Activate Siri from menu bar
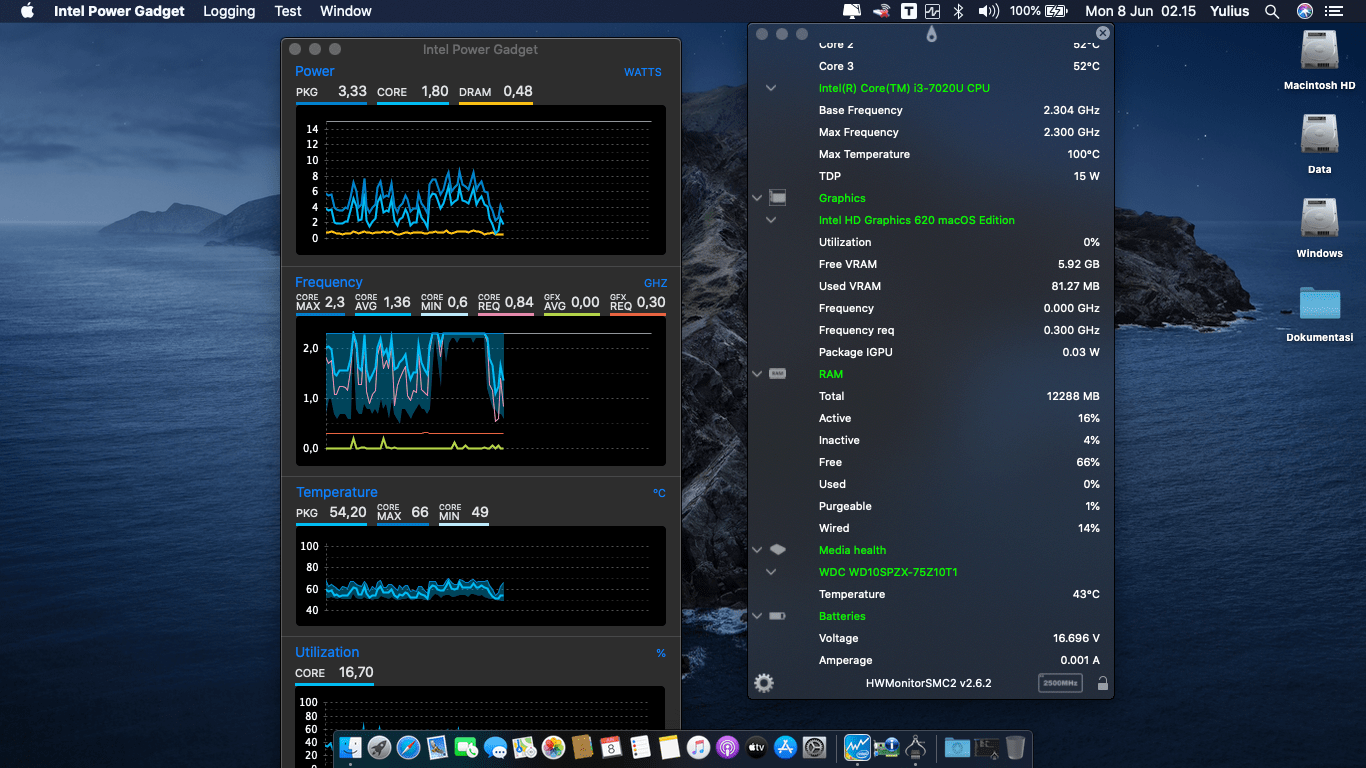1366x768 pixels. pyautogui.click(x=1305, y=11)
